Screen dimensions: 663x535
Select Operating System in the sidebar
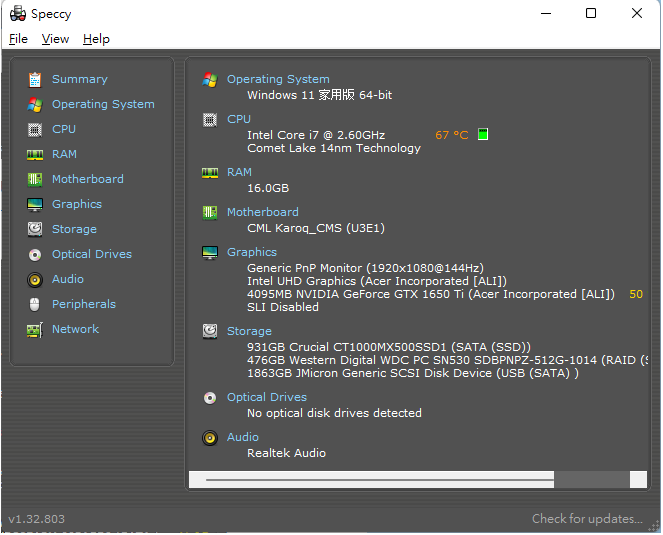tap(103, 104)
